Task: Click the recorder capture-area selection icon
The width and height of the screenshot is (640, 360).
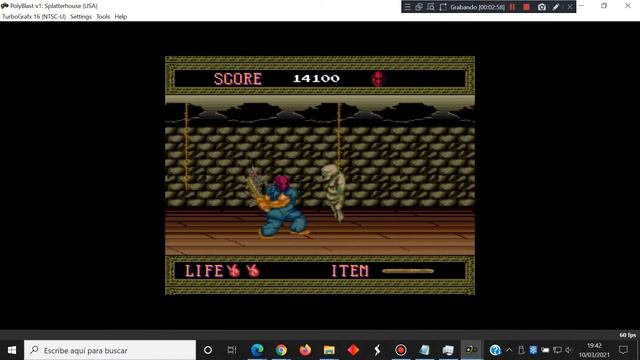Action: 443,7
